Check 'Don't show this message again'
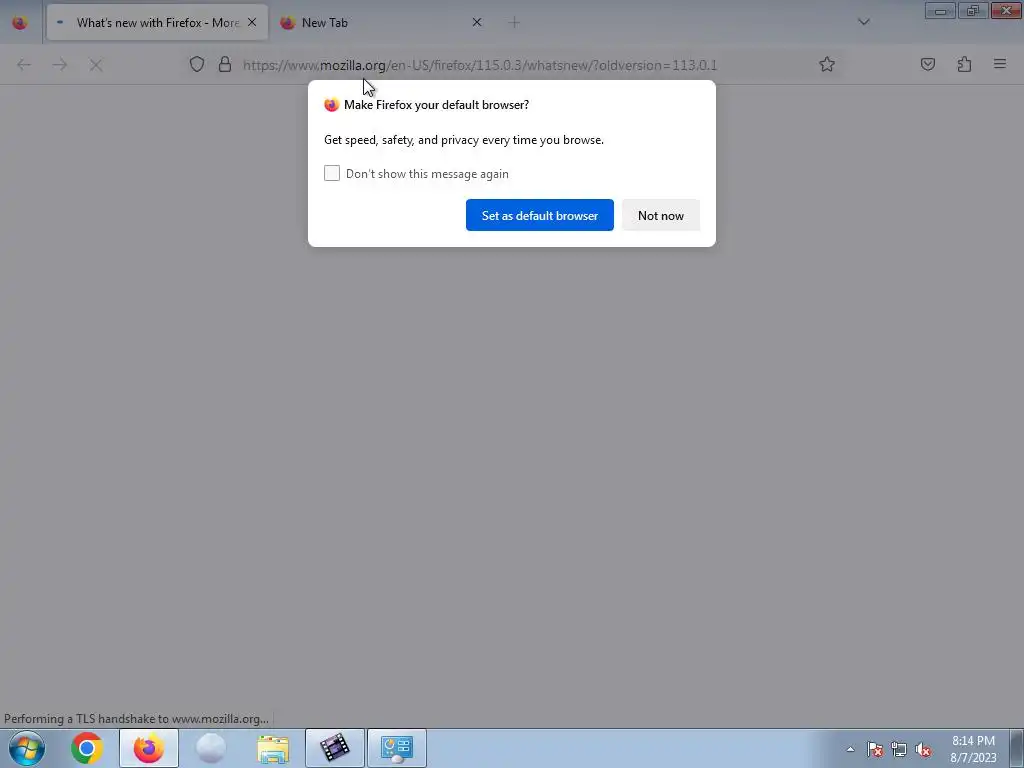This screenshot has width=1024, height=768. (x=332, y=173)
